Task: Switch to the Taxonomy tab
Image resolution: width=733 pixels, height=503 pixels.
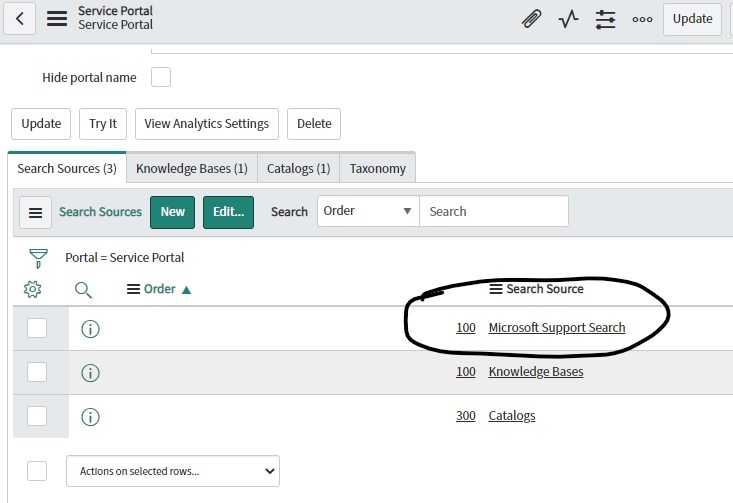Action: 377,168
